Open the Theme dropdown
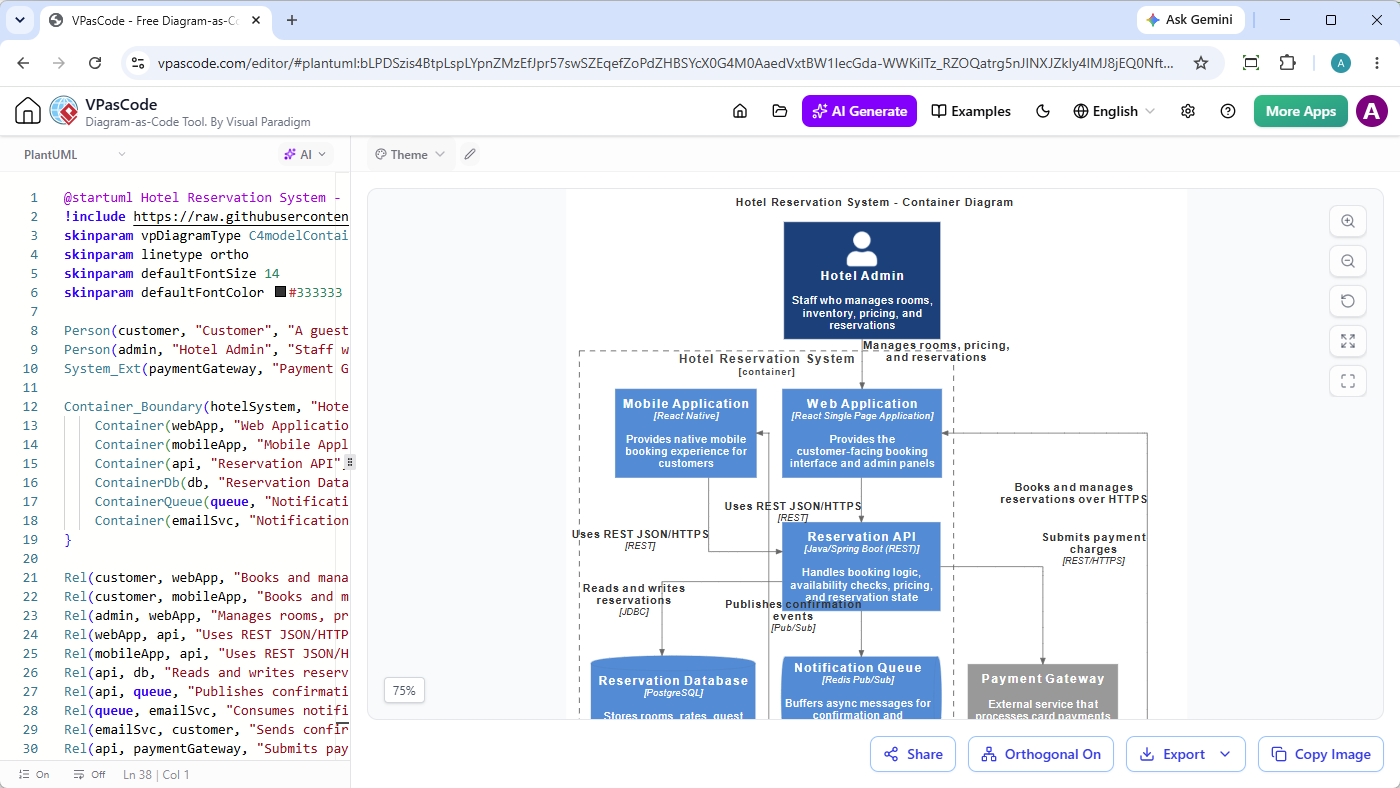This screenshot has height=788, width=1400. pos(410,155)
